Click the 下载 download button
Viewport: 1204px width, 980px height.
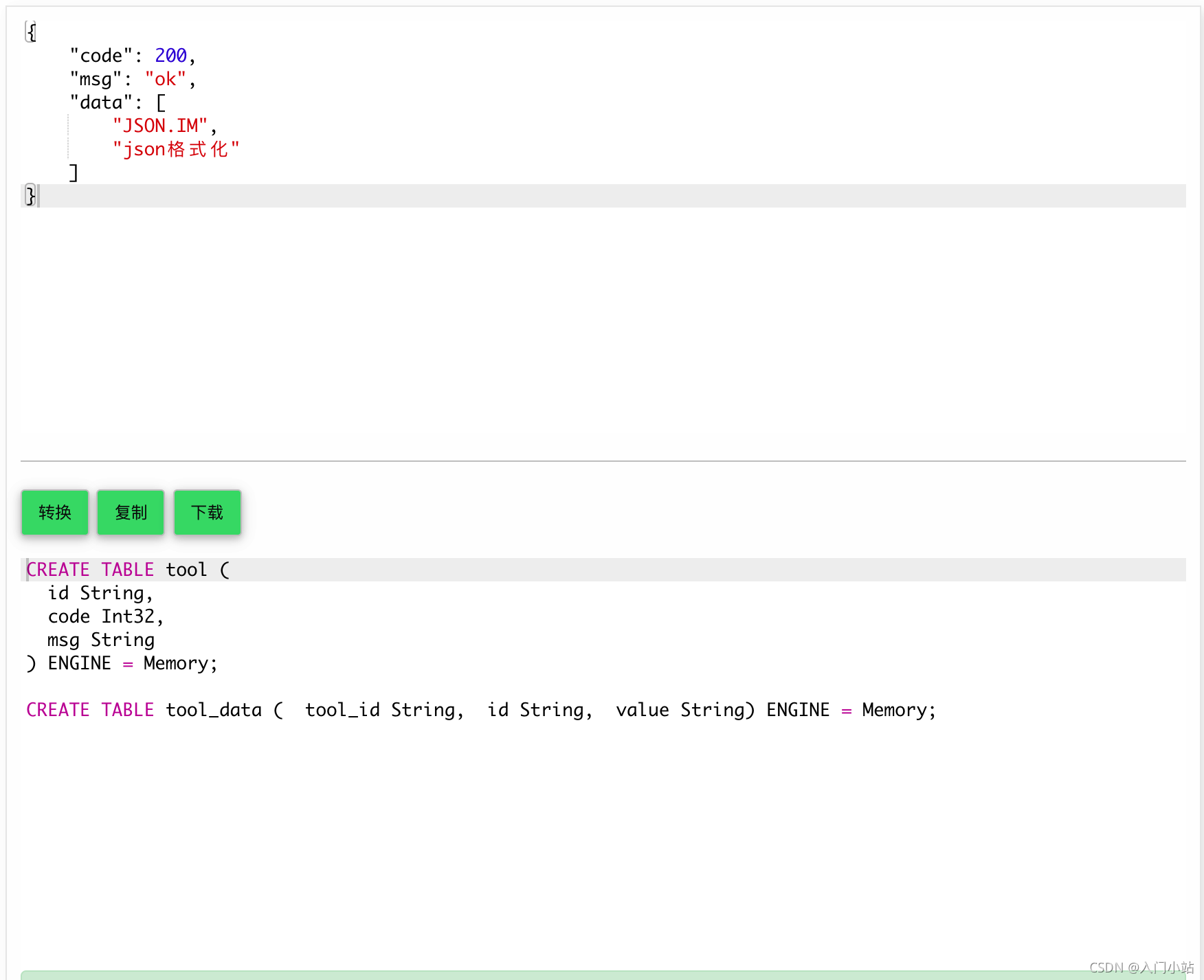pos(208,512)
